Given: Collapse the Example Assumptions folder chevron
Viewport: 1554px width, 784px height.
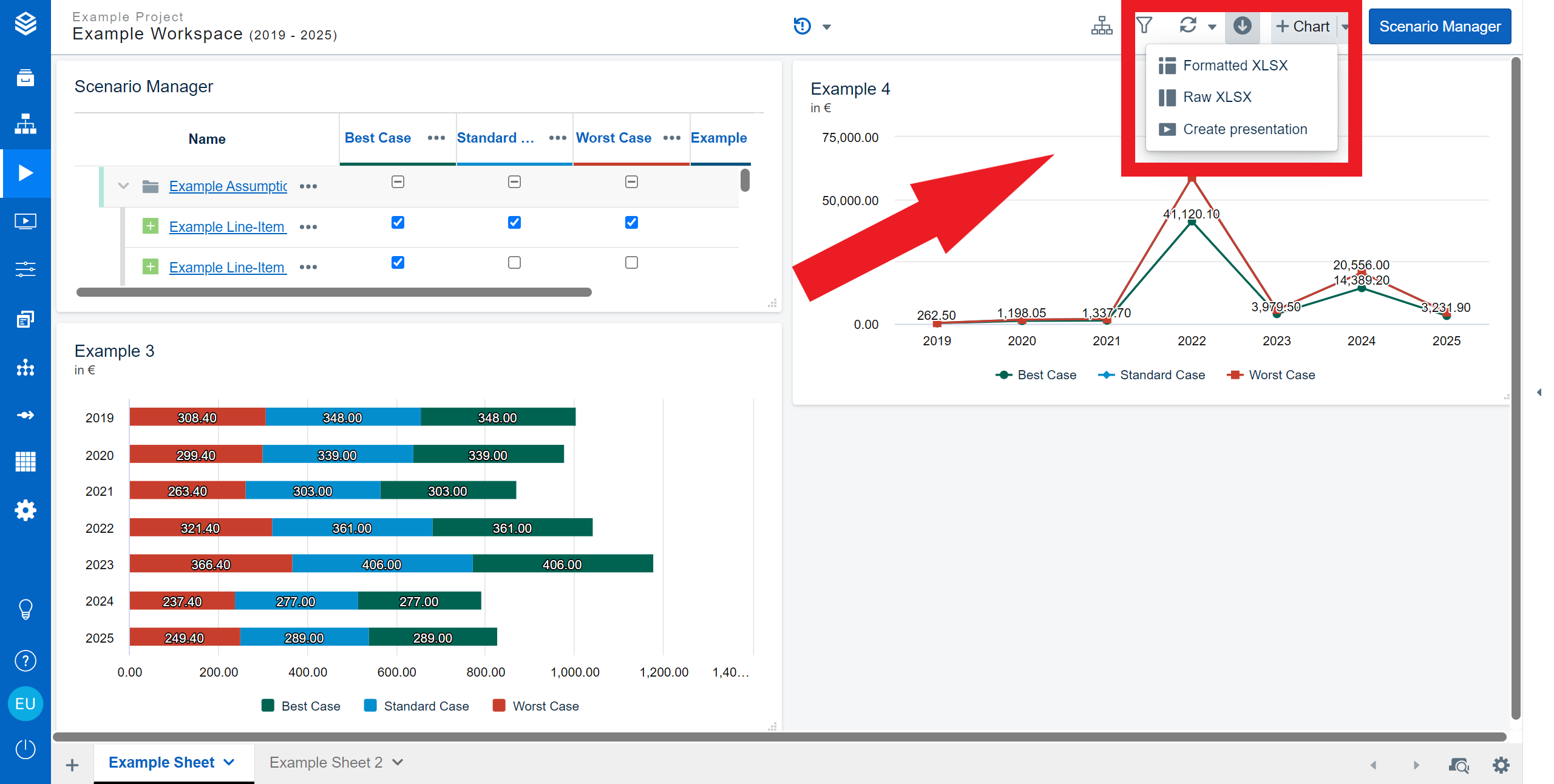Looking at the screenshot, I should click(123, 186).
